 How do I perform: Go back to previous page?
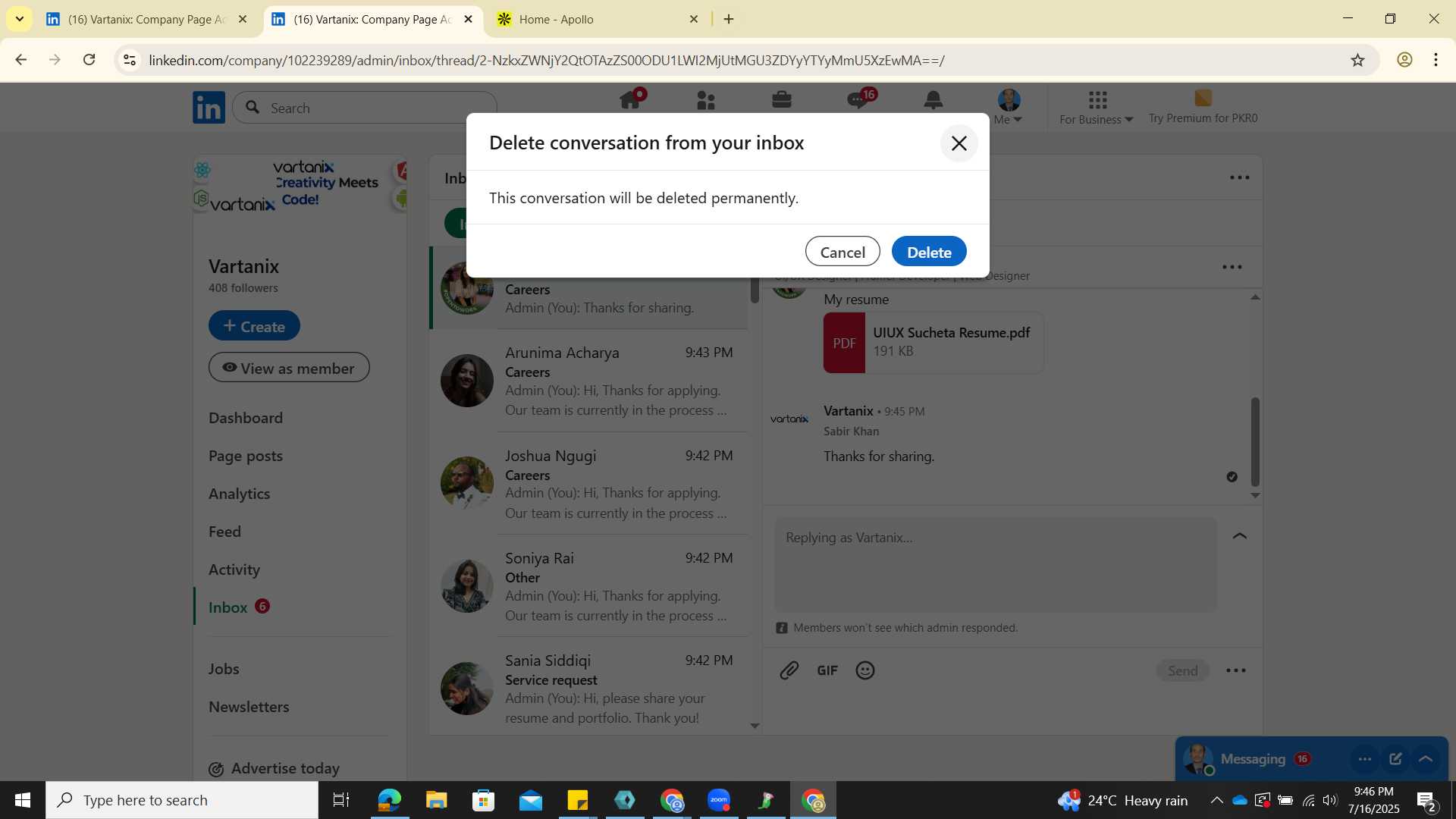tap(20, 60)
